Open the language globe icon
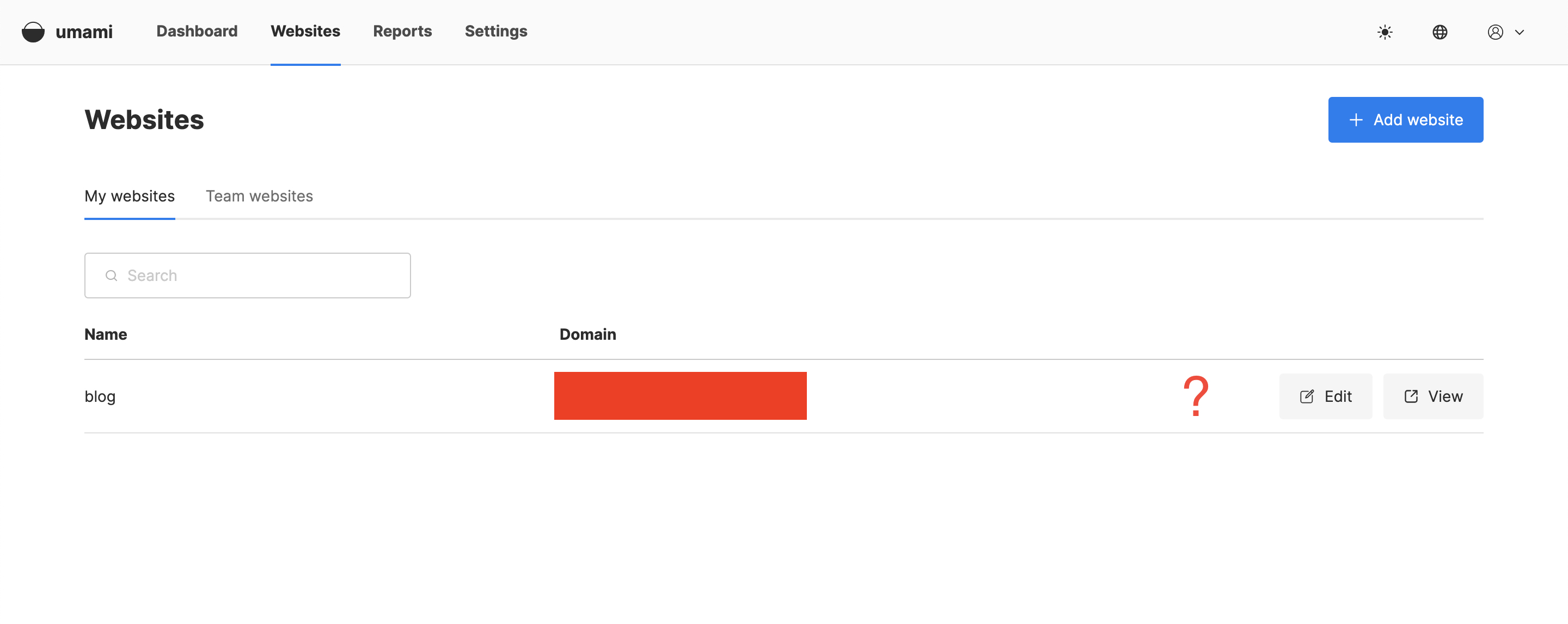The image size is (1568, 624). click(1440, 32)
